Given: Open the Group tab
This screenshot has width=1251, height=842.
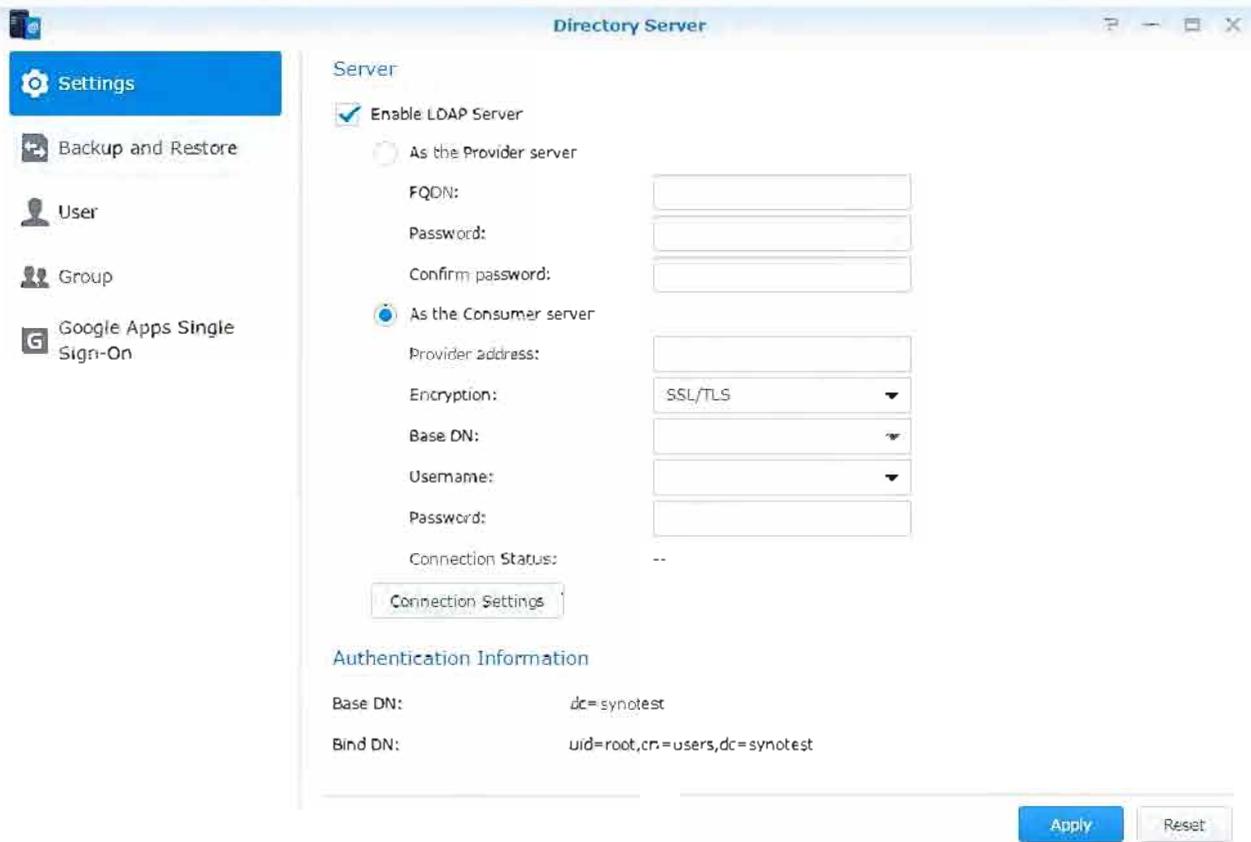Looking at the screenshot, I should pos(145,277).
